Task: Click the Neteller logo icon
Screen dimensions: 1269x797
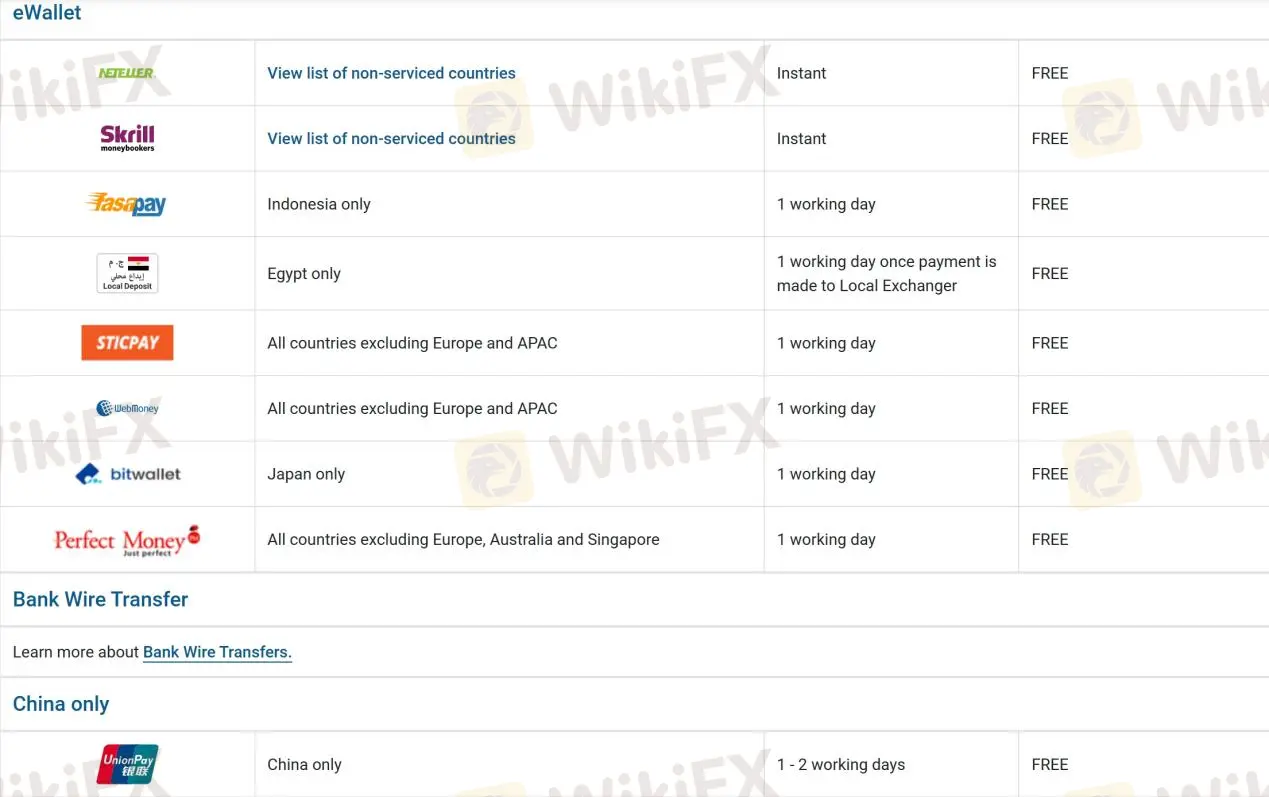Action: coord(127,73)
